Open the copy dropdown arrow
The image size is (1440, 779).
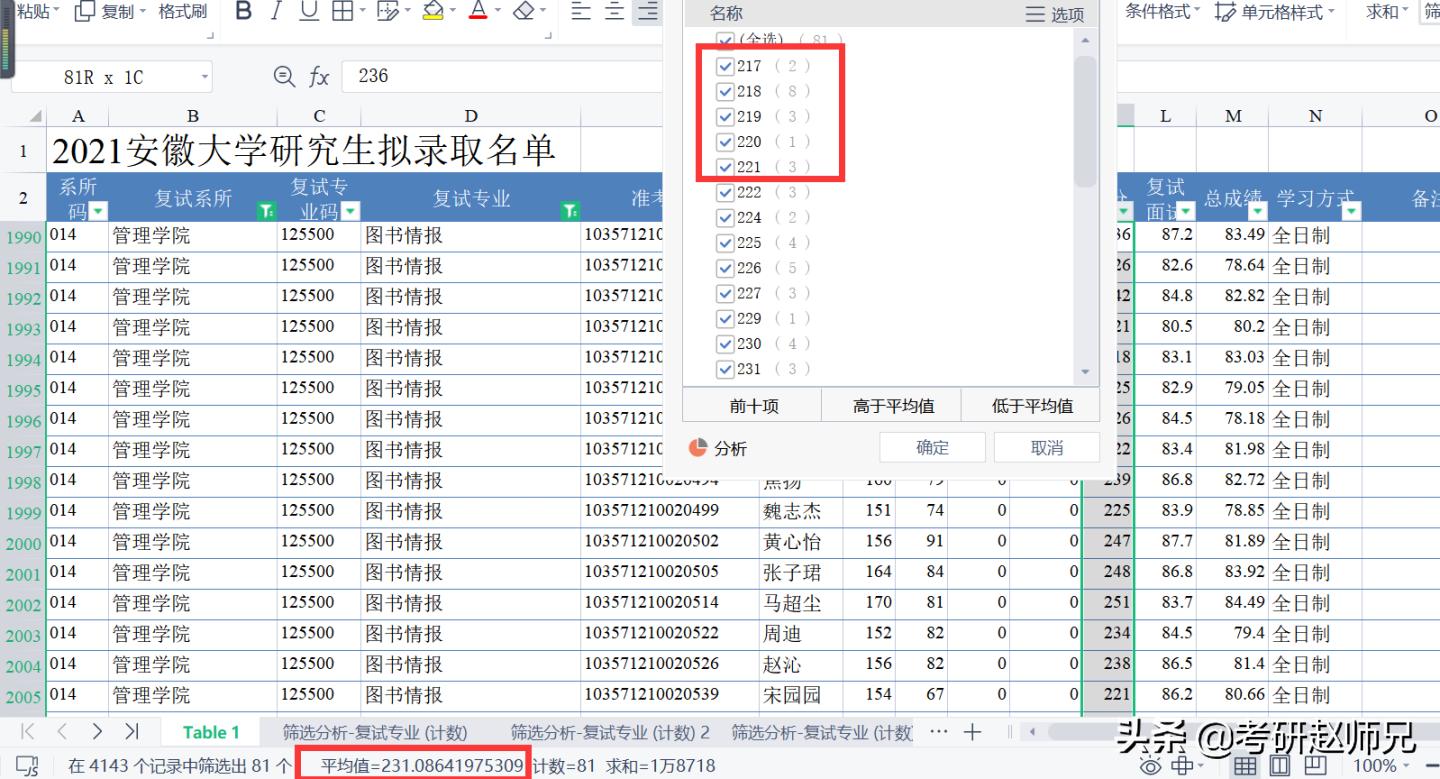(143, 11)
